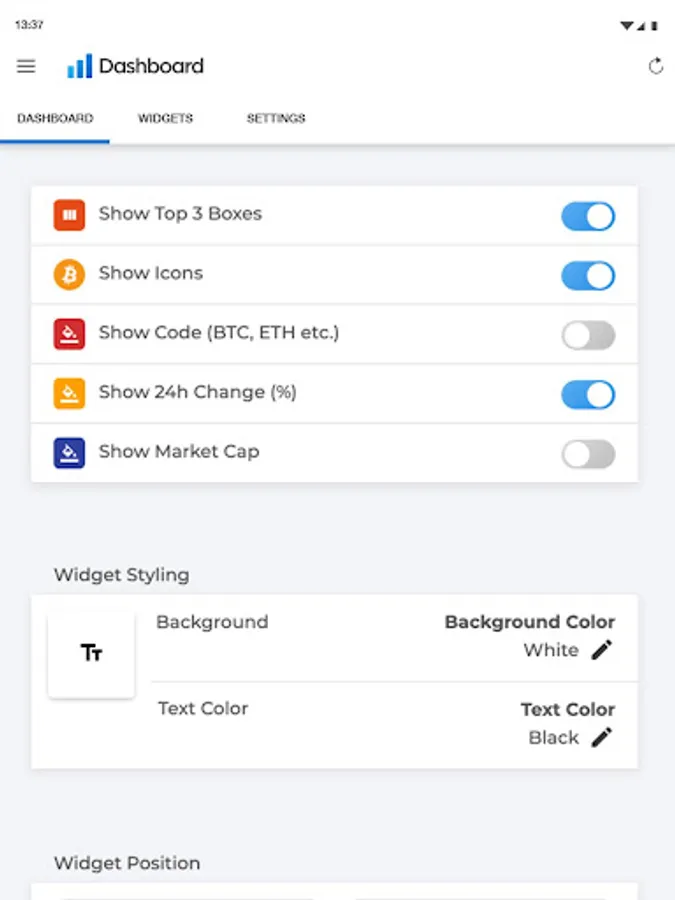Click the Dashboard bar chart logo
Screen dimensions: 675x900
point(79,66)
